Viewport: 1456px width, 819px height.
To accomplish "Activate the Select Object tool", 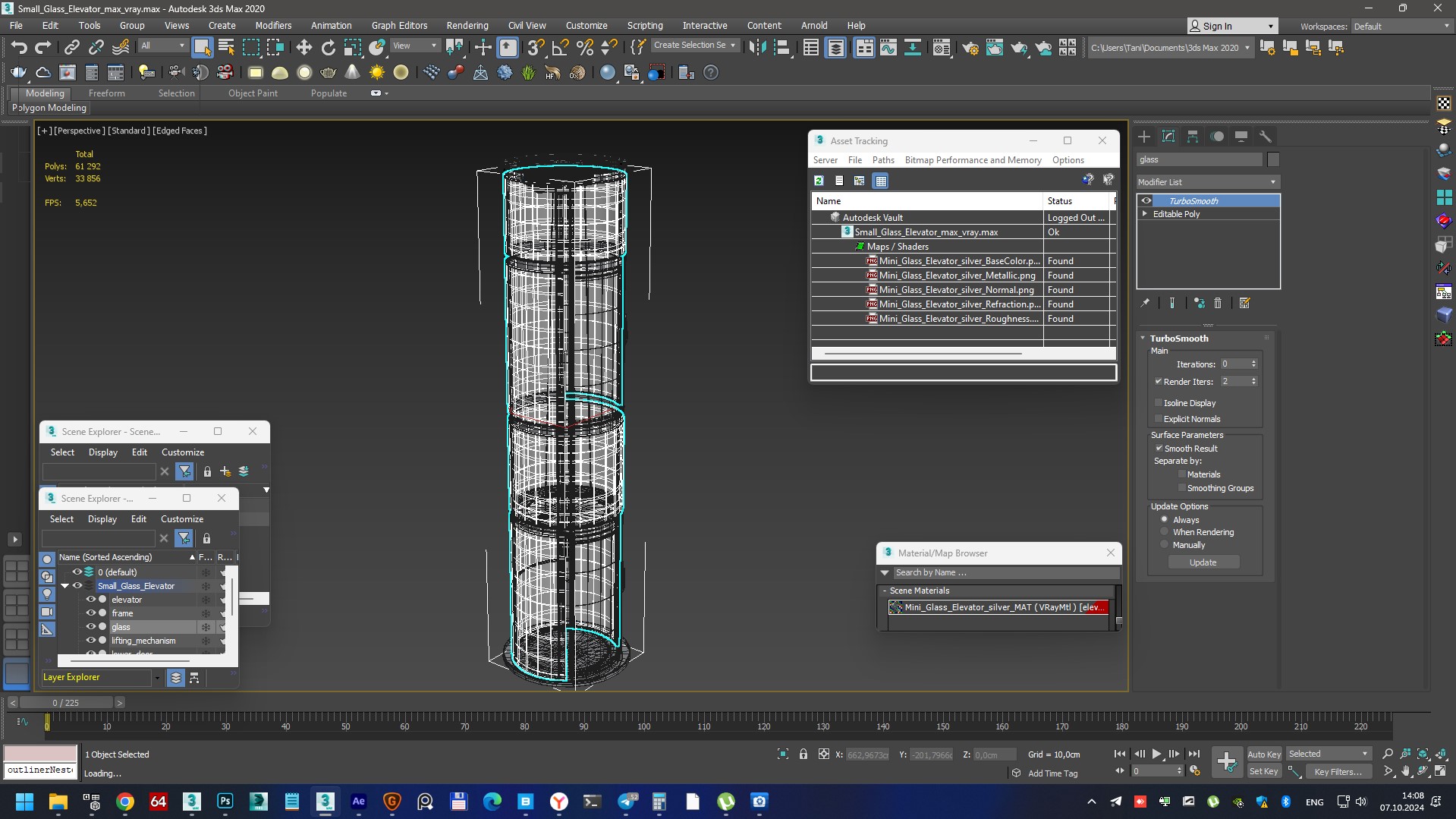I will tap(202, 48).
